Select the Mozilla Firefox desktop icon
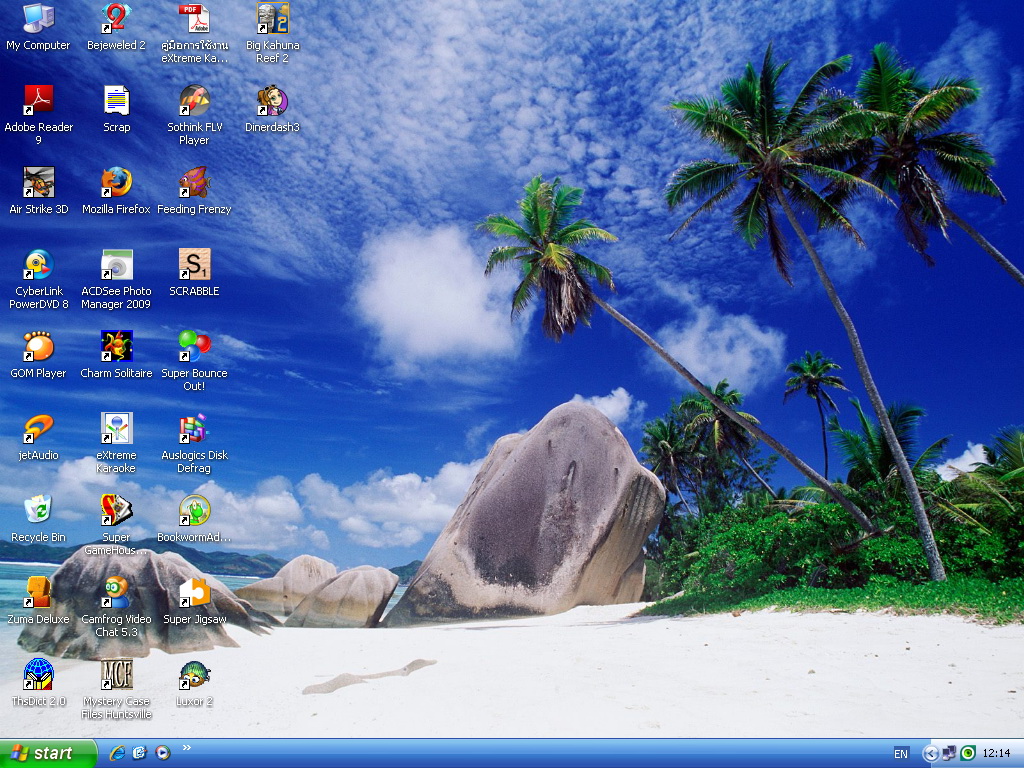Screen dimensions: 1024x768 [x=116, y=183]
